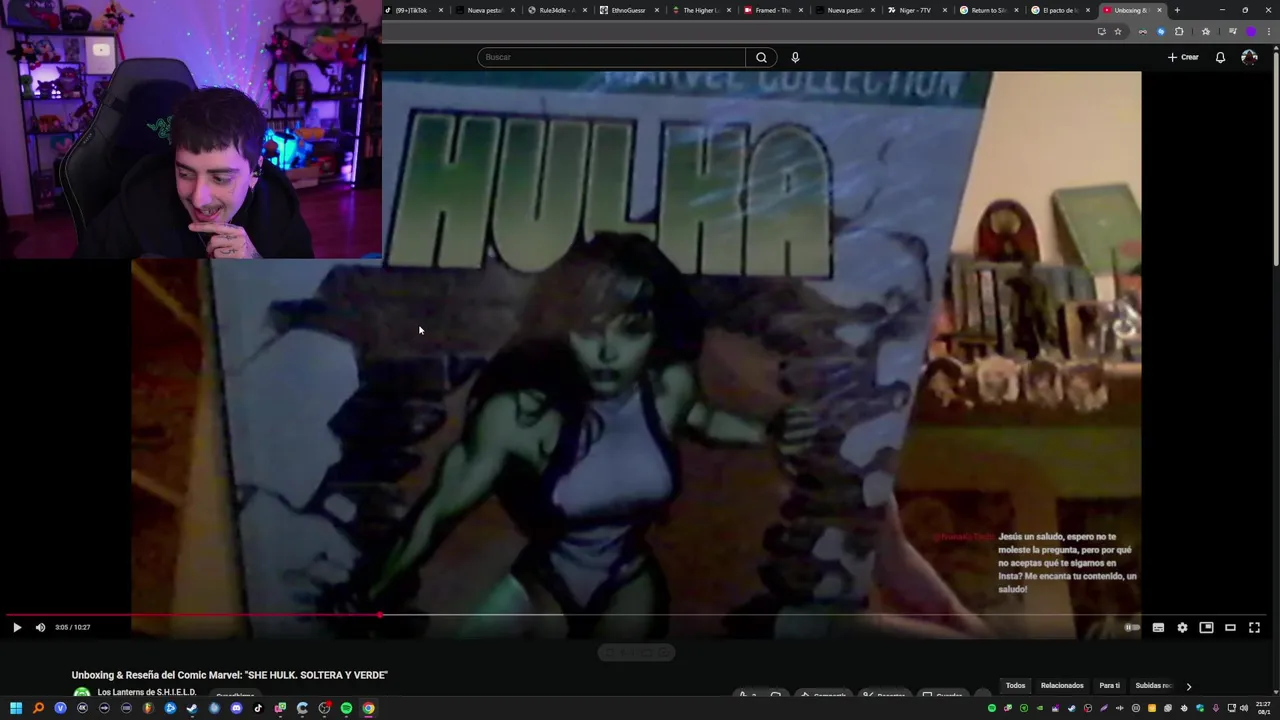Image resolution: width=1280 pixels, height=720 pixels.
Task: Close the TikTok tab
Action: pos(441,10)
